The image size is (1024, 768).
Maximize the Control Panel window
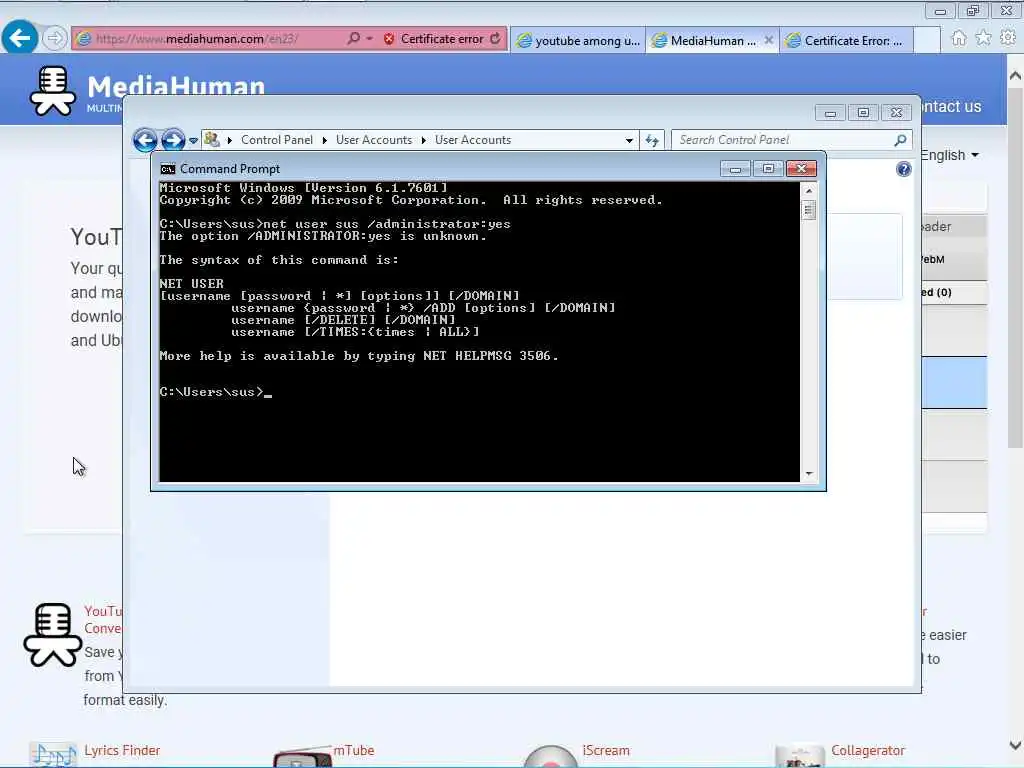point(863,113)
